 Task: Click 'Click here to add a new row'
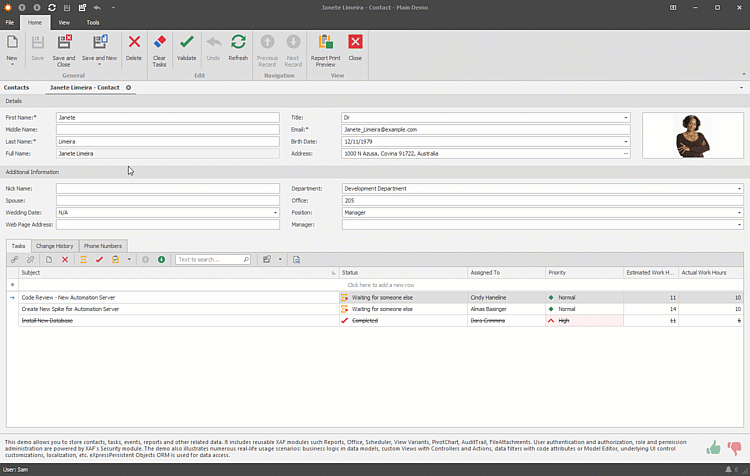pyautogui.click(x=380, y=285)
